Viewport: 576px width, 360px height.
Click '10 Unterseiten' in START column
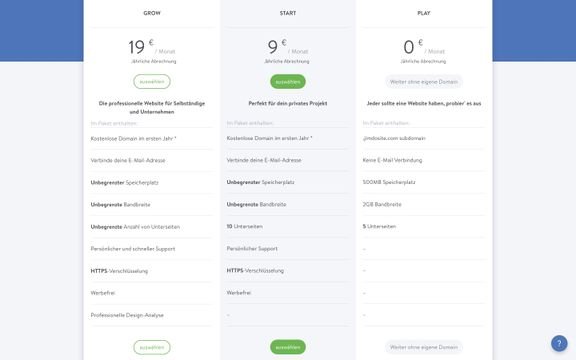coord(244,226)
